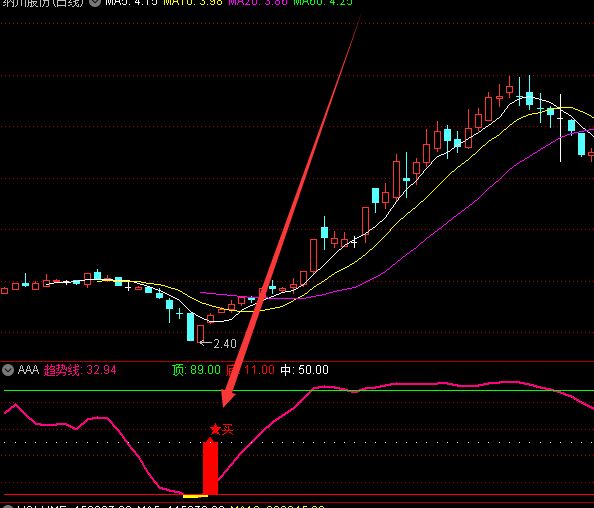Viewport: 594px width, 508px height.
Task: Select the AAA indicator name
Action: click(28, 370)
